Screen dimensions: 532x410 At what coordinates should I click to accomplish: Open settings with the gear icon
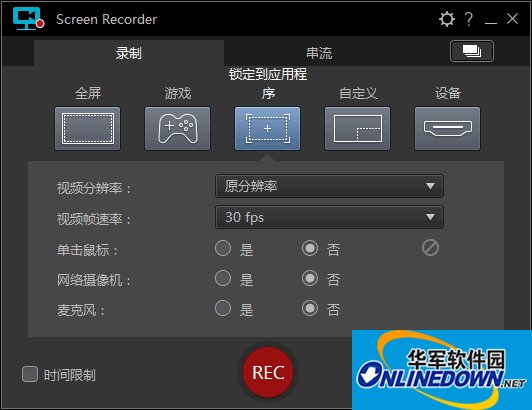[x=446, y=19]
